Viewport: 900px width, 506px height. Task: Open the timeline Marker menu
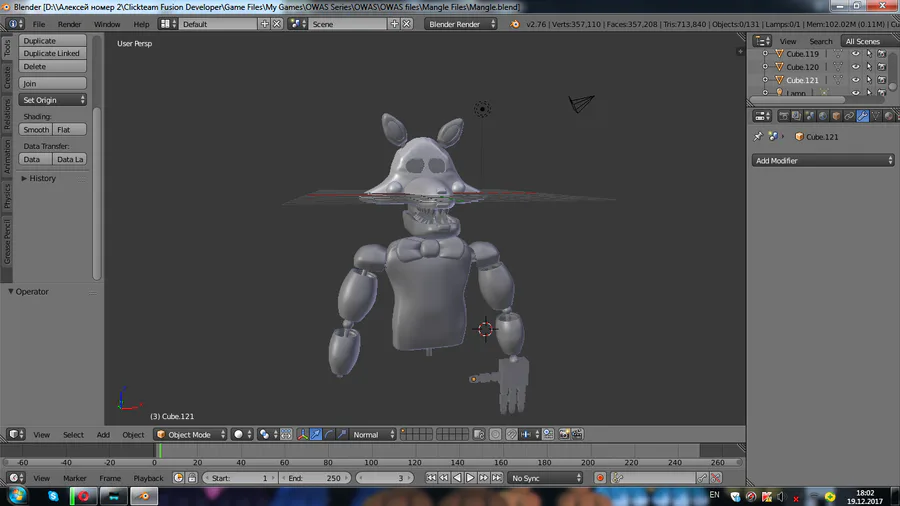(x=75, y=478)
